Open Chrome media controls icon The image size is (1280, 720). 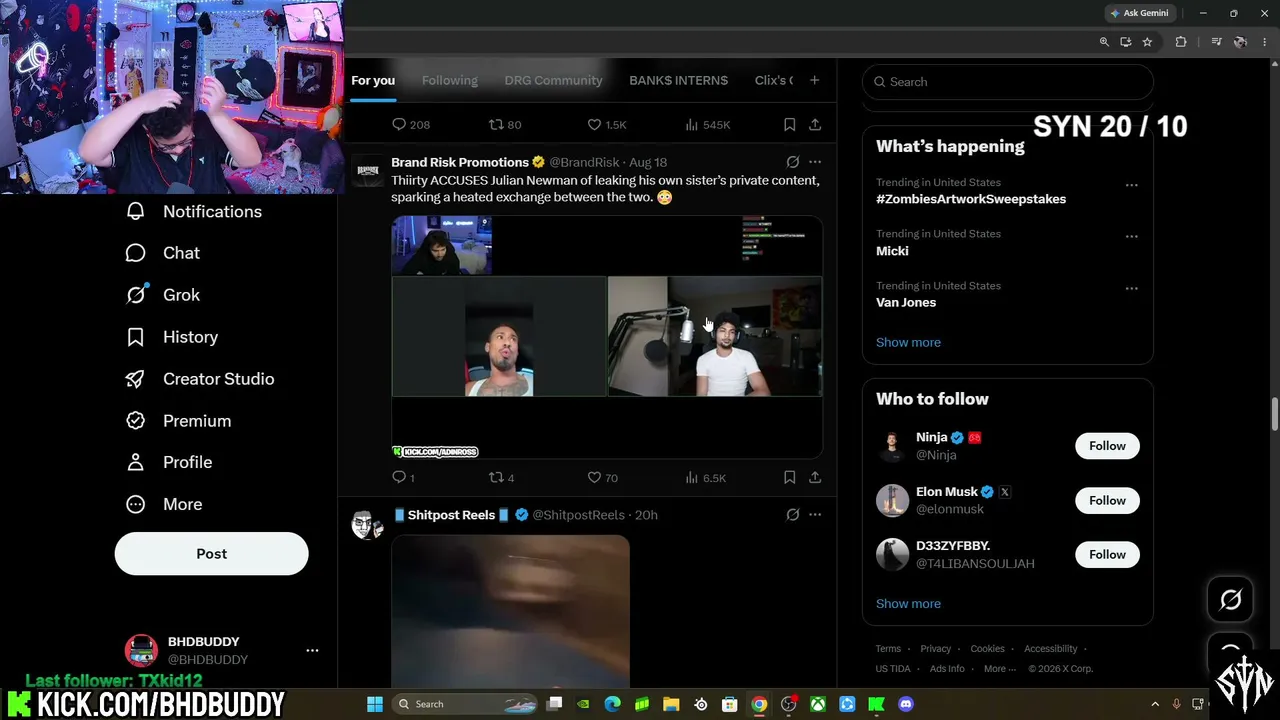click(1216, 42)
